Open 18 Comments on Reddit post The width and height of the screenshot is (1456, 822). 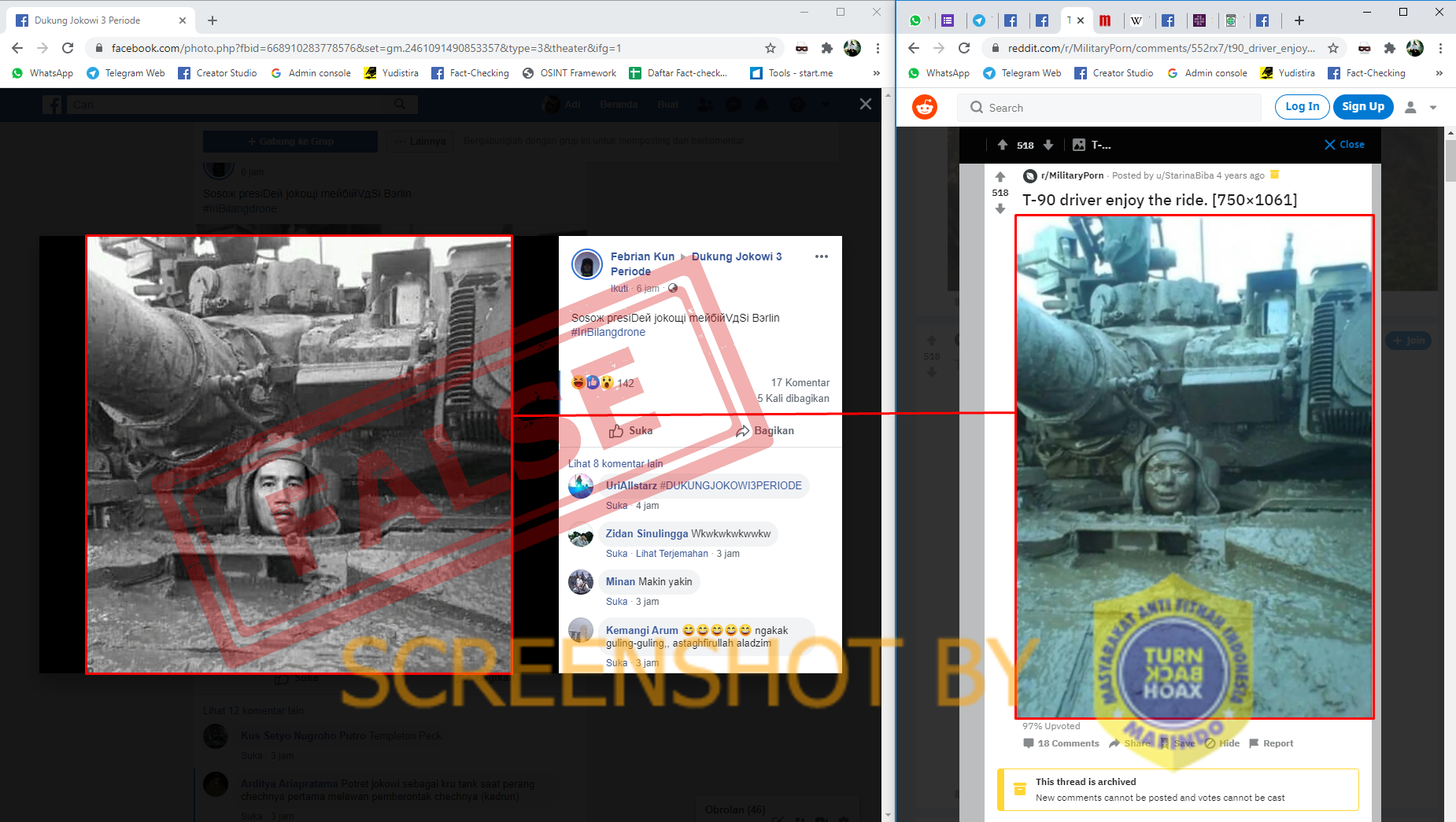pos(1061,743)
